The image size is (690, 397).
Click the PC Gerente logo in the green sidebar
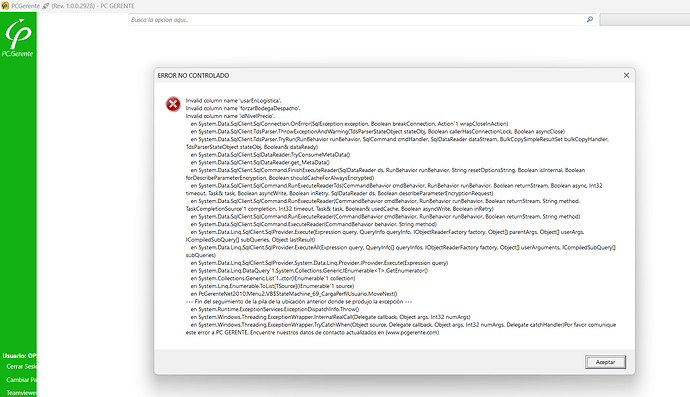(18, 38)
